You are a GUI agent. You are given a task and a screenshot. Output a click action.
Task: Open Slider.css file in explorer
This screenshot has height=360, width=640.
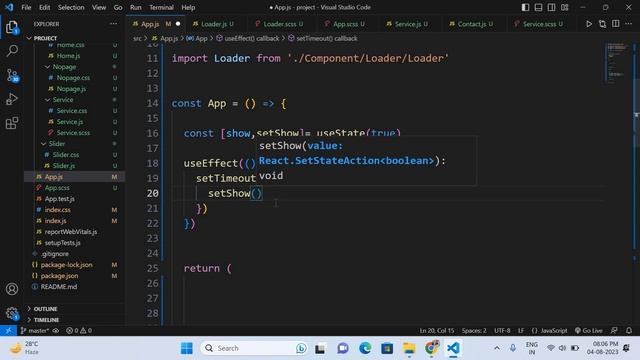click(x=66, y=155)
